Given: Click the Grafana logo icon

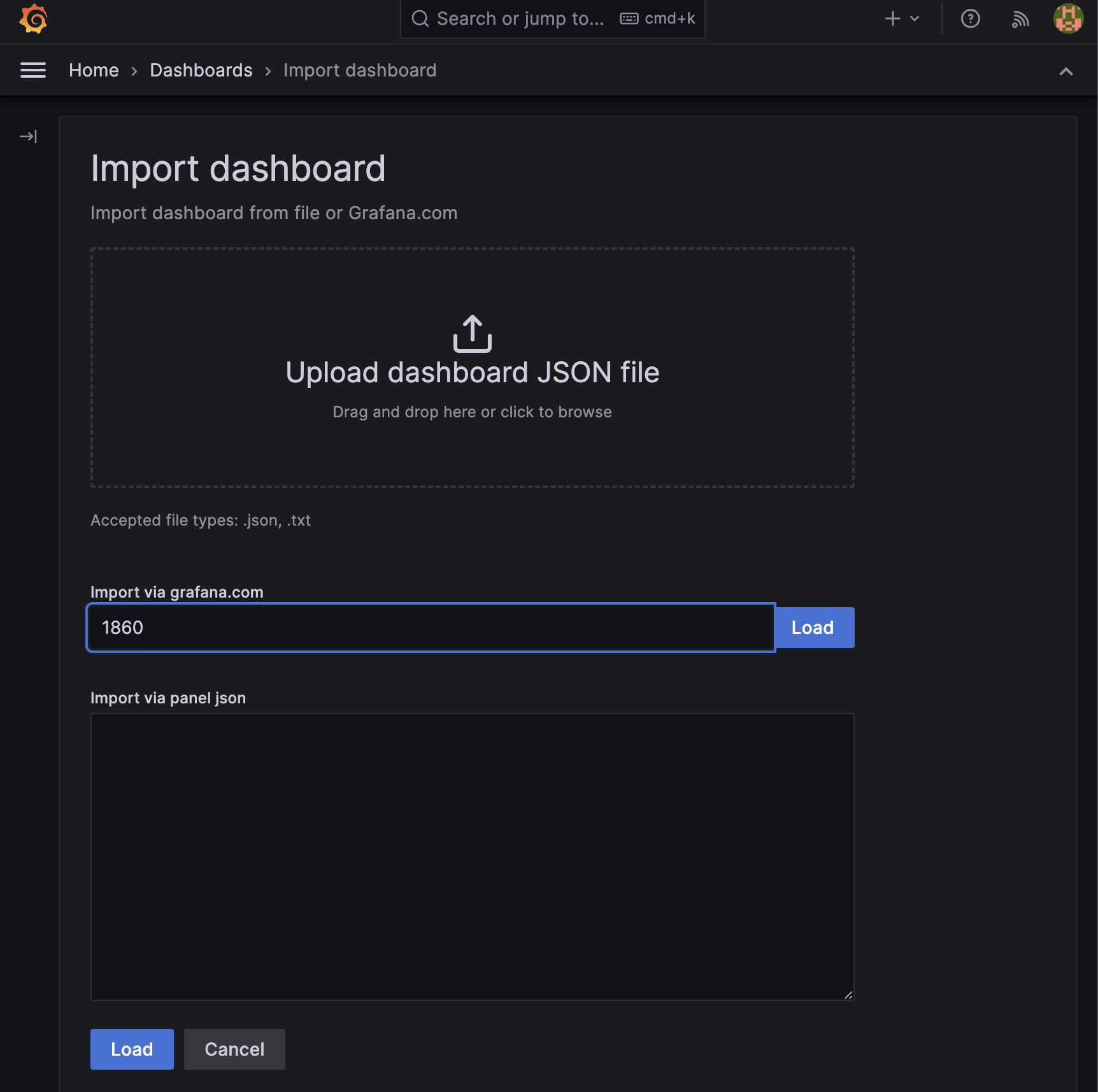Looking at the screenshot, I should (x=33, y=18).
